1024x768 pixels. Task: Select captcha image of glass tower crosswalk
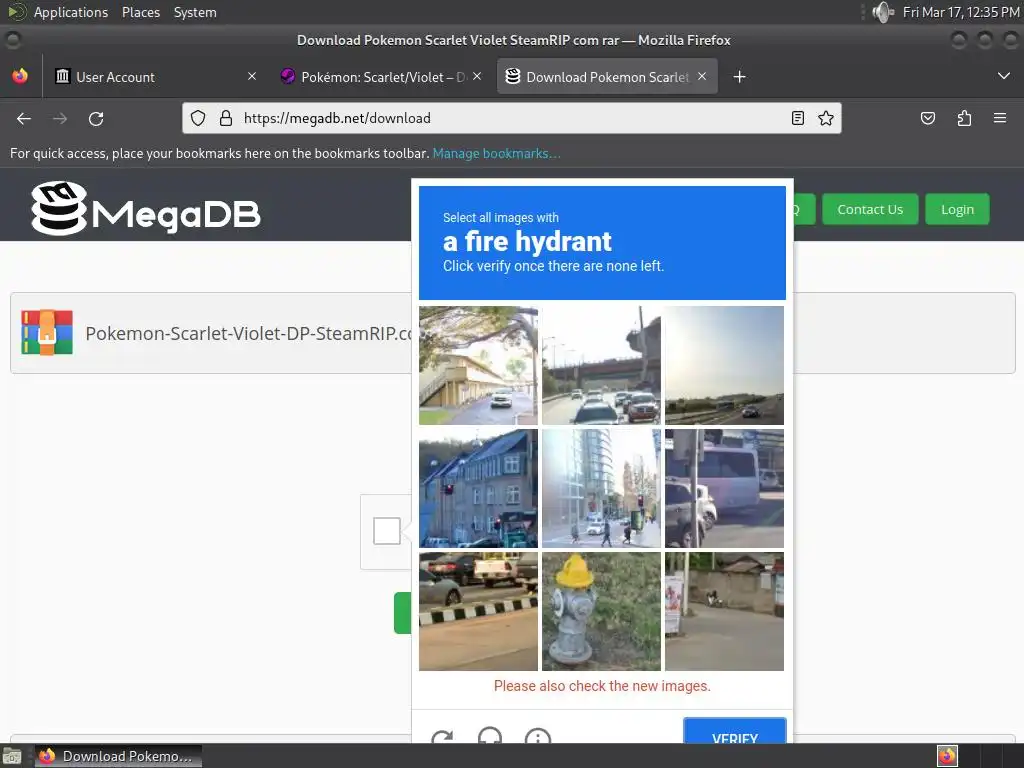(601, 488)
